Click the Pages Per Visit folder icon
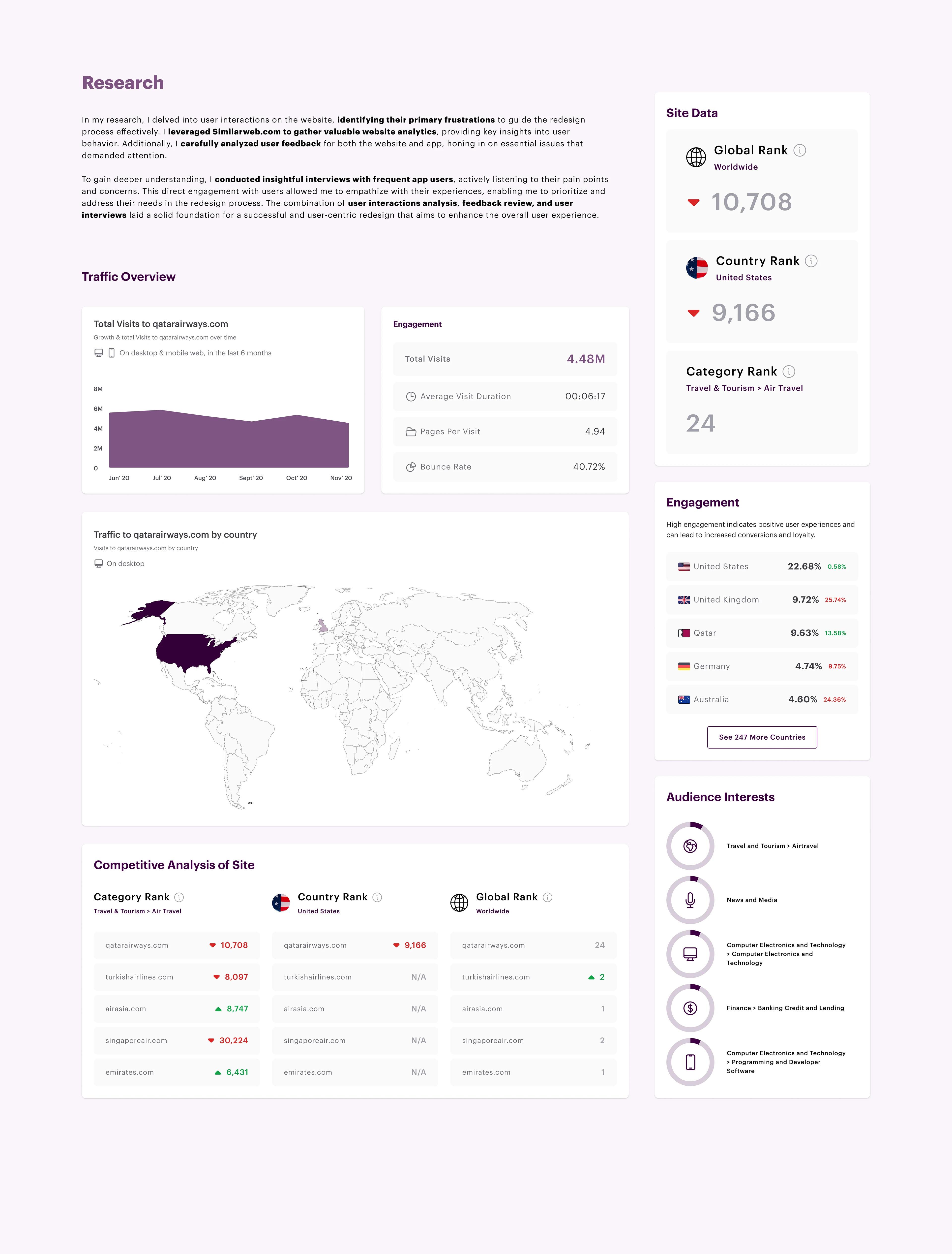This screenshot has width=952, height=1254. click(x=411, y=432)
